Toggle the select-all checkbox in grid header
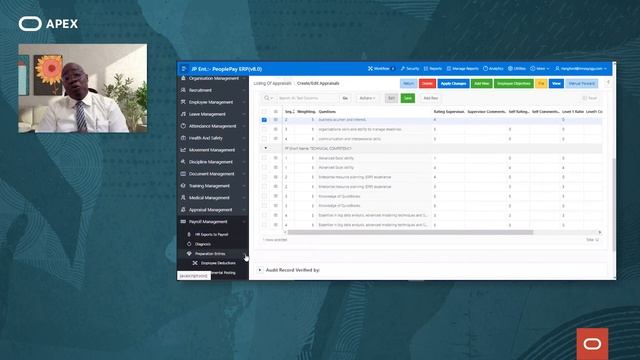Viewport: 640px width, 360px height. [x=264, y=111]
